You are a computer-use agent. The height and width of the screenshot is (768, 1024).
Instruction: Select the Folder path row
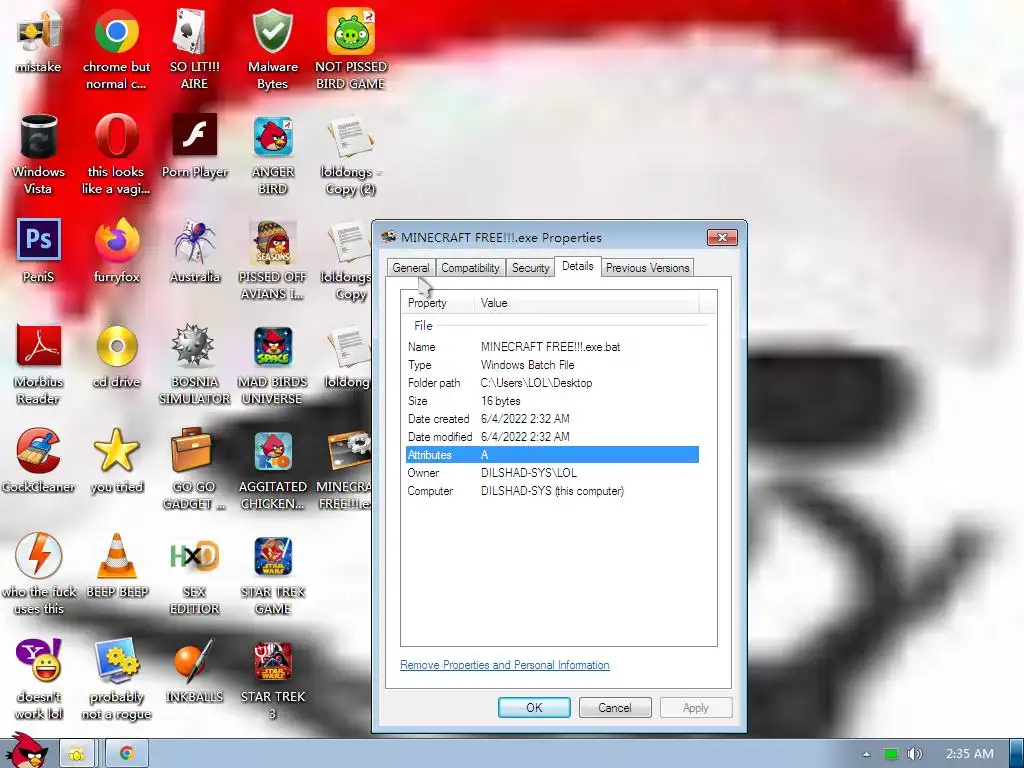tap(552, 383)
